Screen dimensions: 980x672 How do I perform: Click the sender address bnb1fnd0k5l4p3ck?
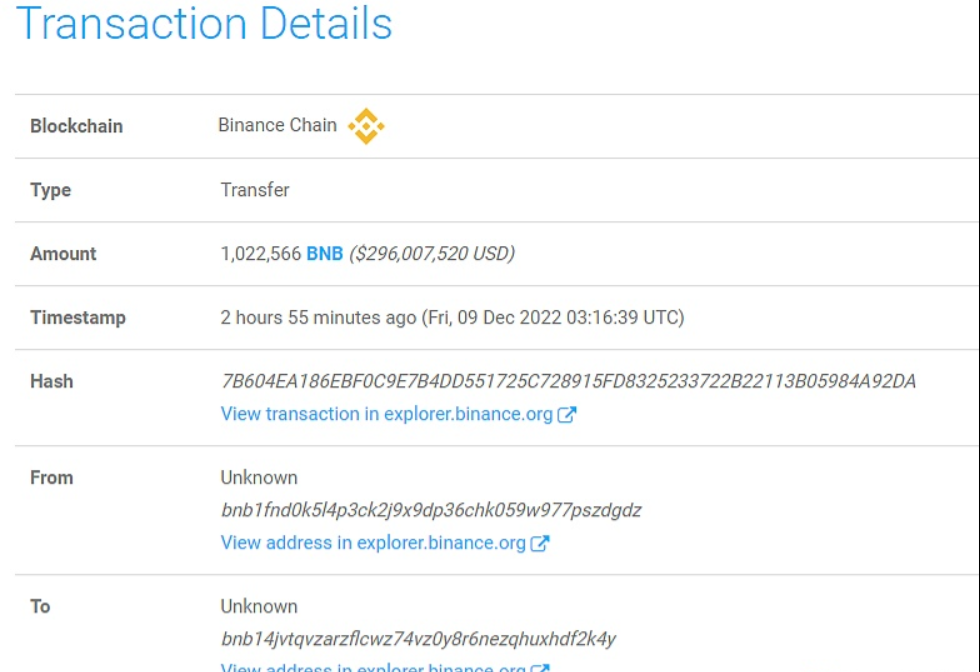[x=431, y=510]
